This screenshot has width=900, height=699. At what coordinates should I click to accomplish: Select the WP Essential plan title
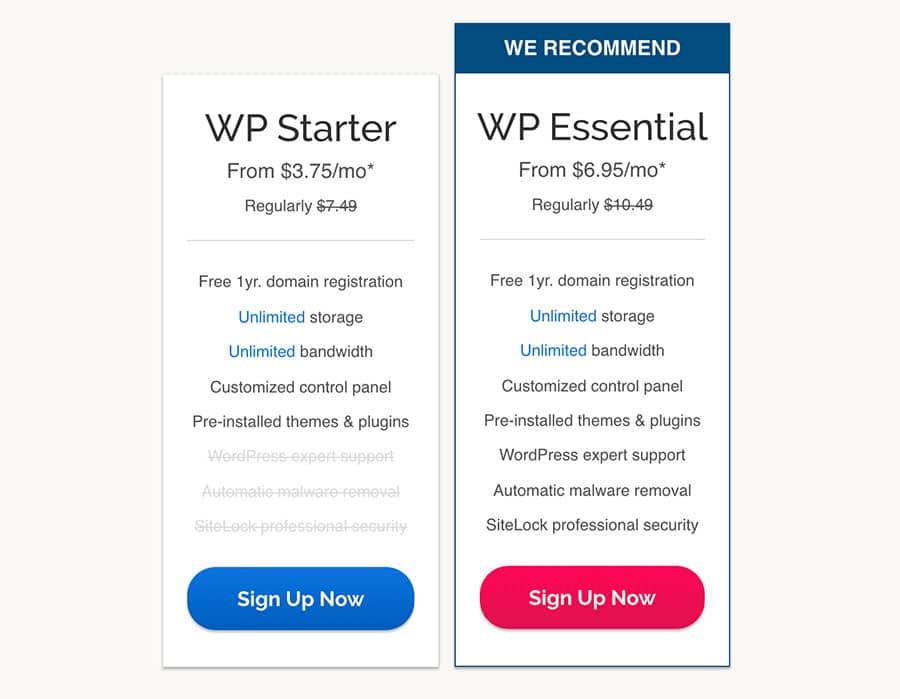(x=592, y=127)
